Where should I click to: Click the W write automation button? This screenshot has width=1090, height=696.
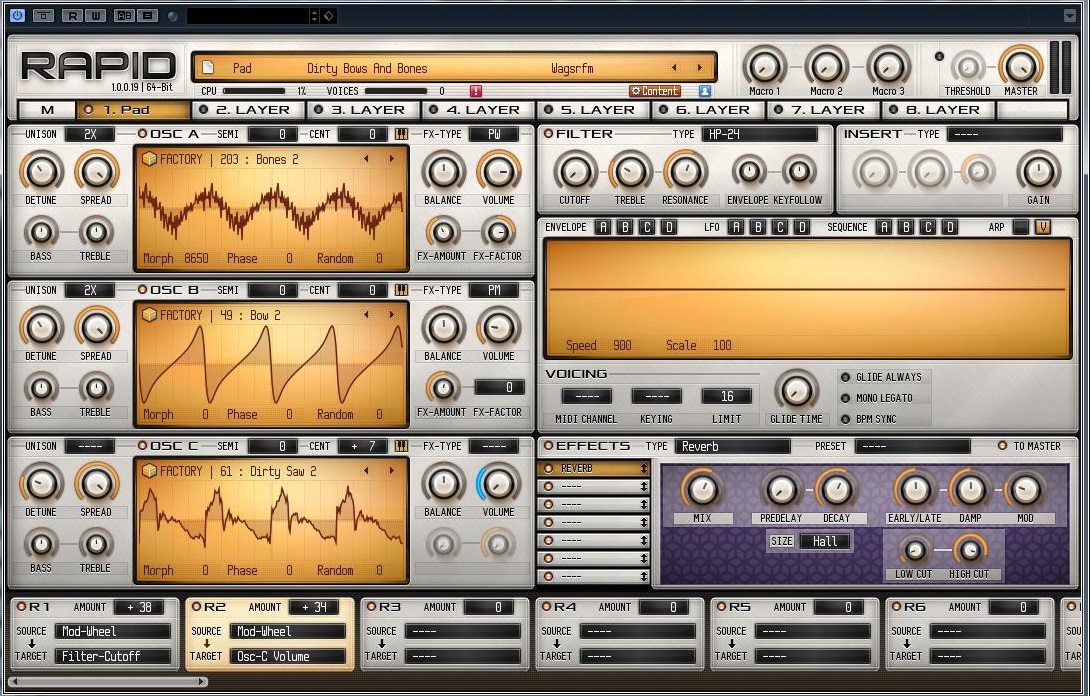coord(95,15)
